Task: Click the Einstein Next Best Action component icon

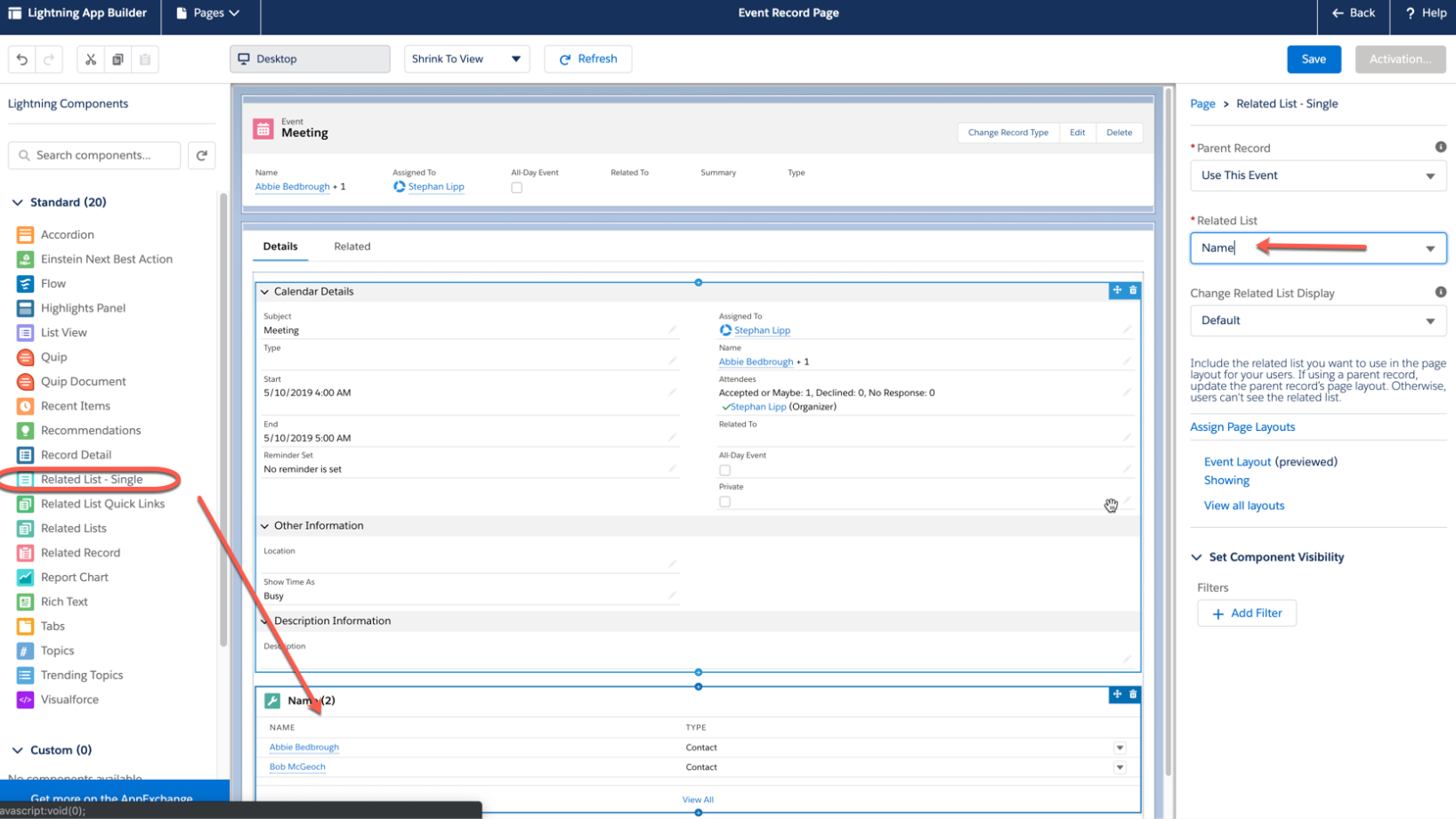Action: click(x=25, y=258)
